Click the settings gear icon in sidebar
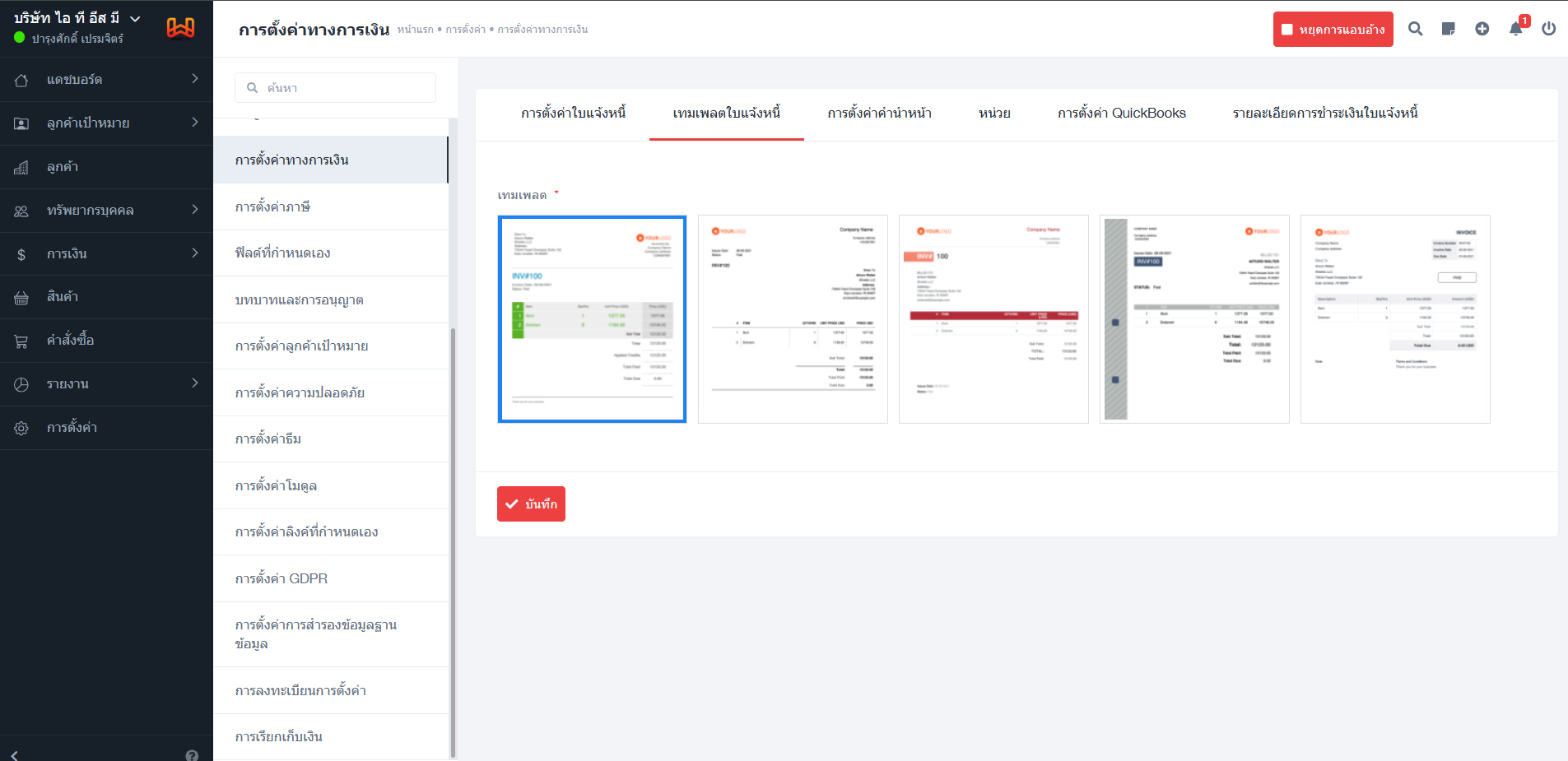This screenshot has height=761, width=1568. click(x=21, y=428)
